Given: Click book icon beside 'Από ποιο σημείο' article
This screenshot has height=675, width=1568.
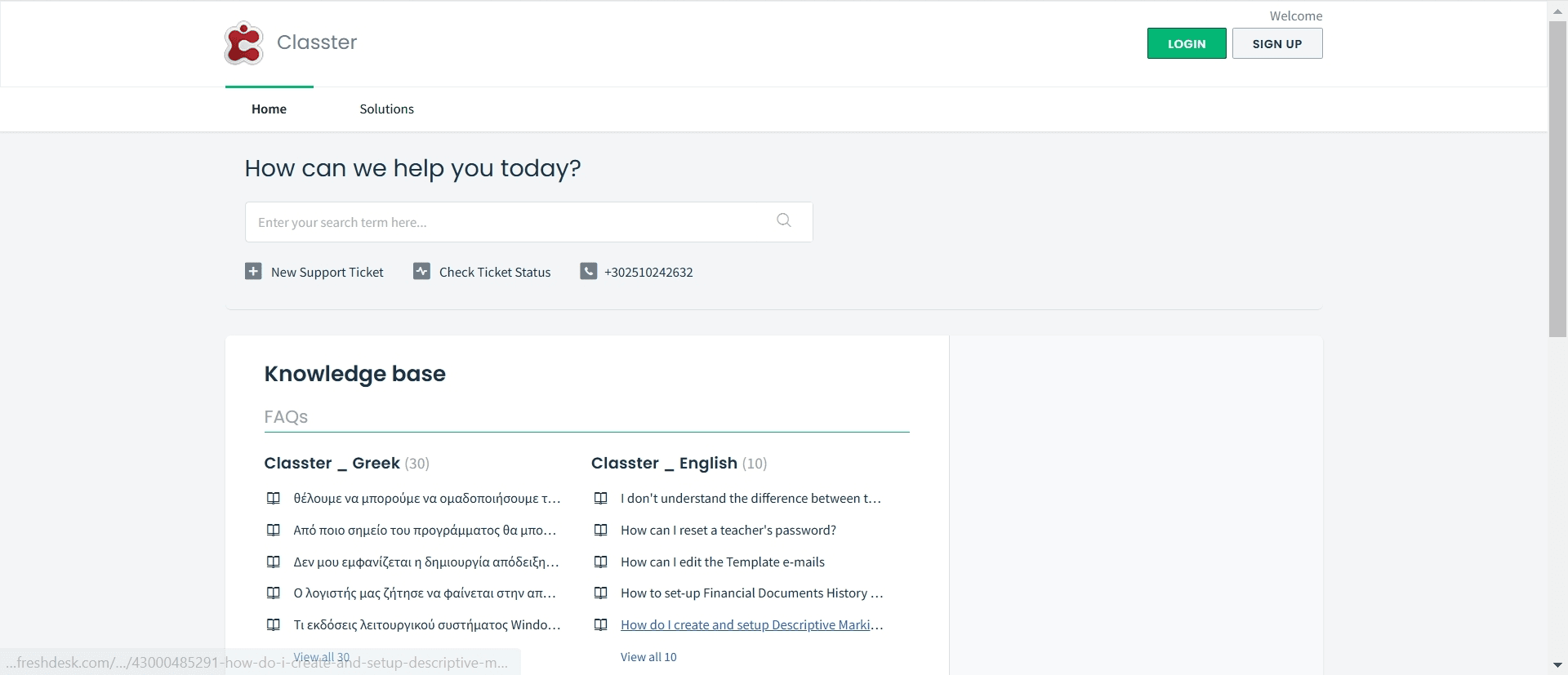Looking at the screenshot, I should tap(274, 530).
